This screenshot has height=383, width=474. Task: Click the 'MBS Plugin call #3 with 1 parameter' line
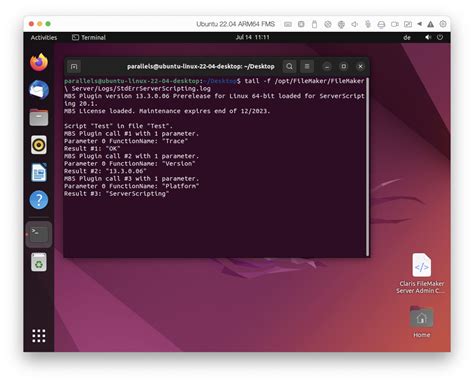(132, 179)
